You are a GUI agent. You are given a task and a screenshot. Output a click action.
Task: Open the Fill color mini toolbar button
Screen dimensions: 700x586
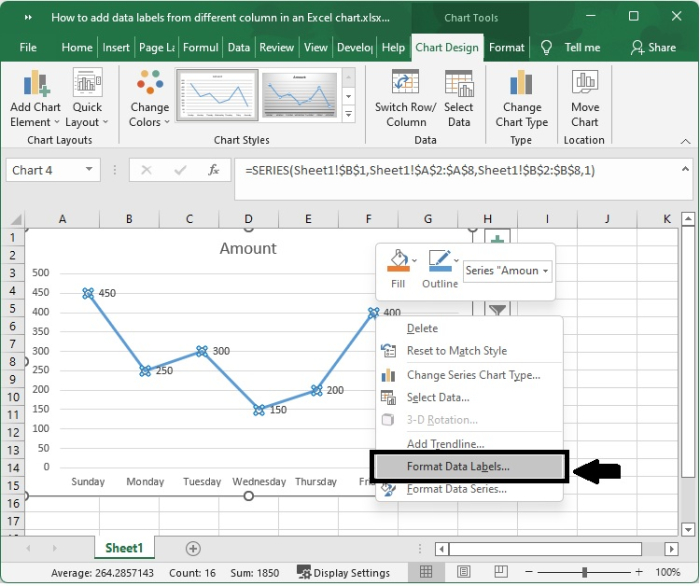[400, 269]
